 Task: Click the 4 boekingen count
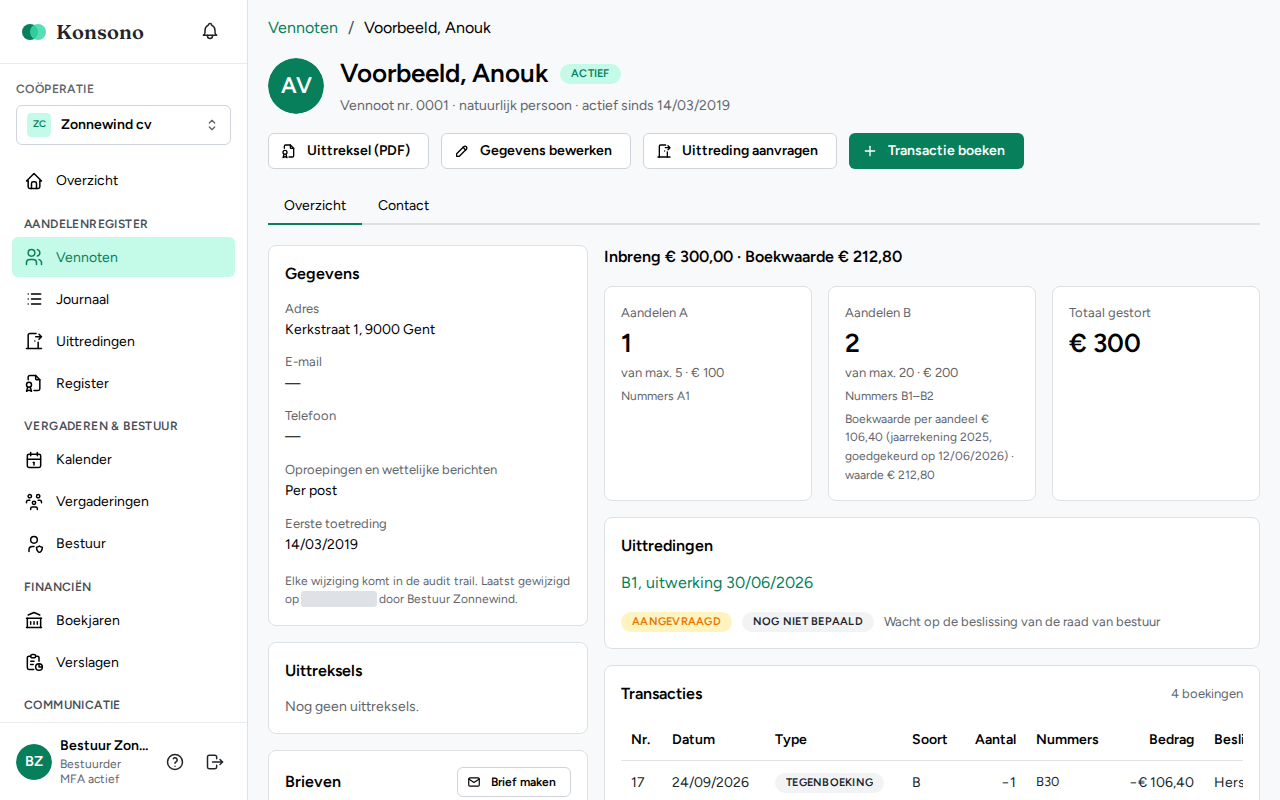click(x=1207, y=694)
